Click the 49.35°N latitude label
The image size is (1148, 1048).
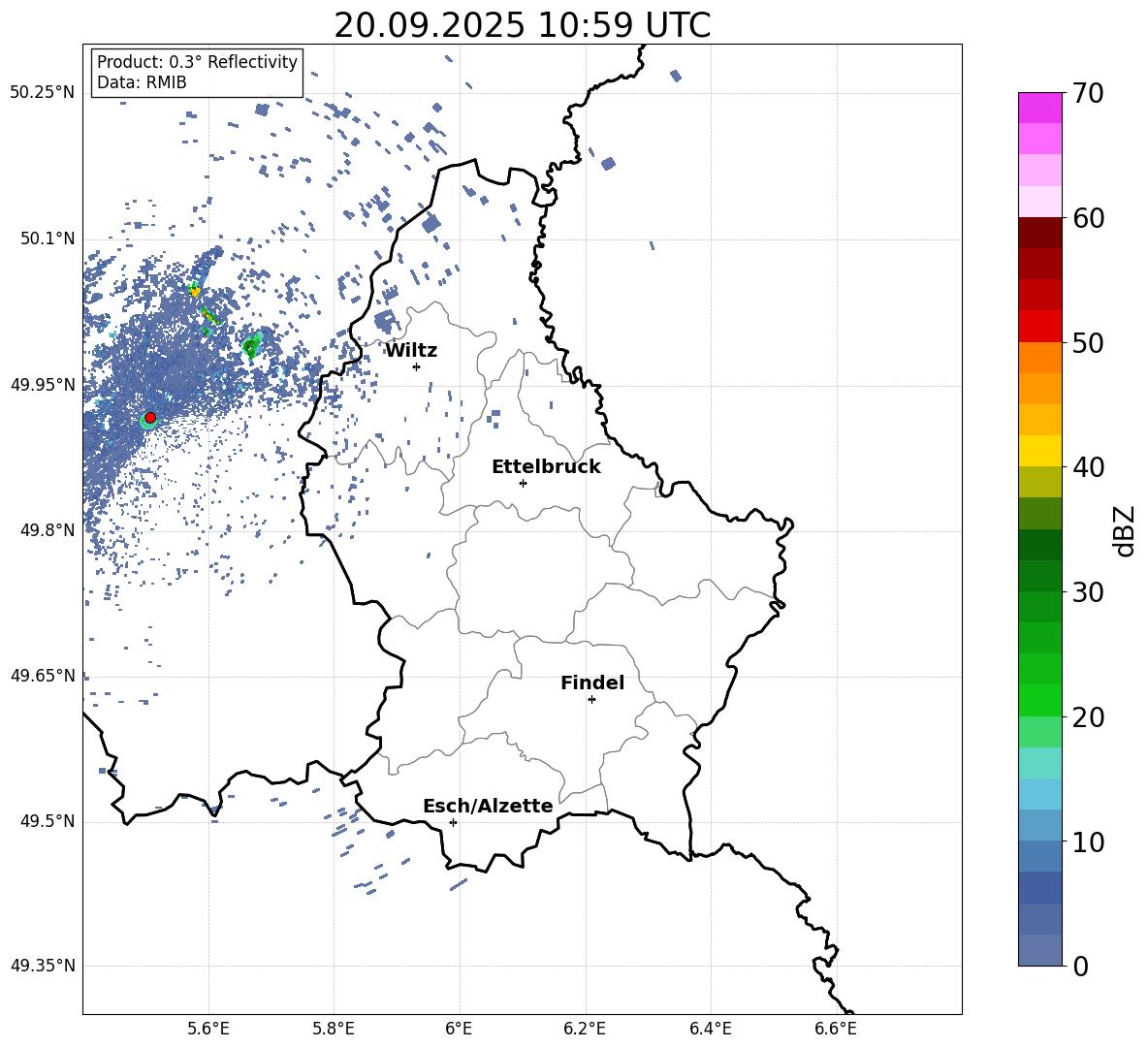tap(42, 966)
